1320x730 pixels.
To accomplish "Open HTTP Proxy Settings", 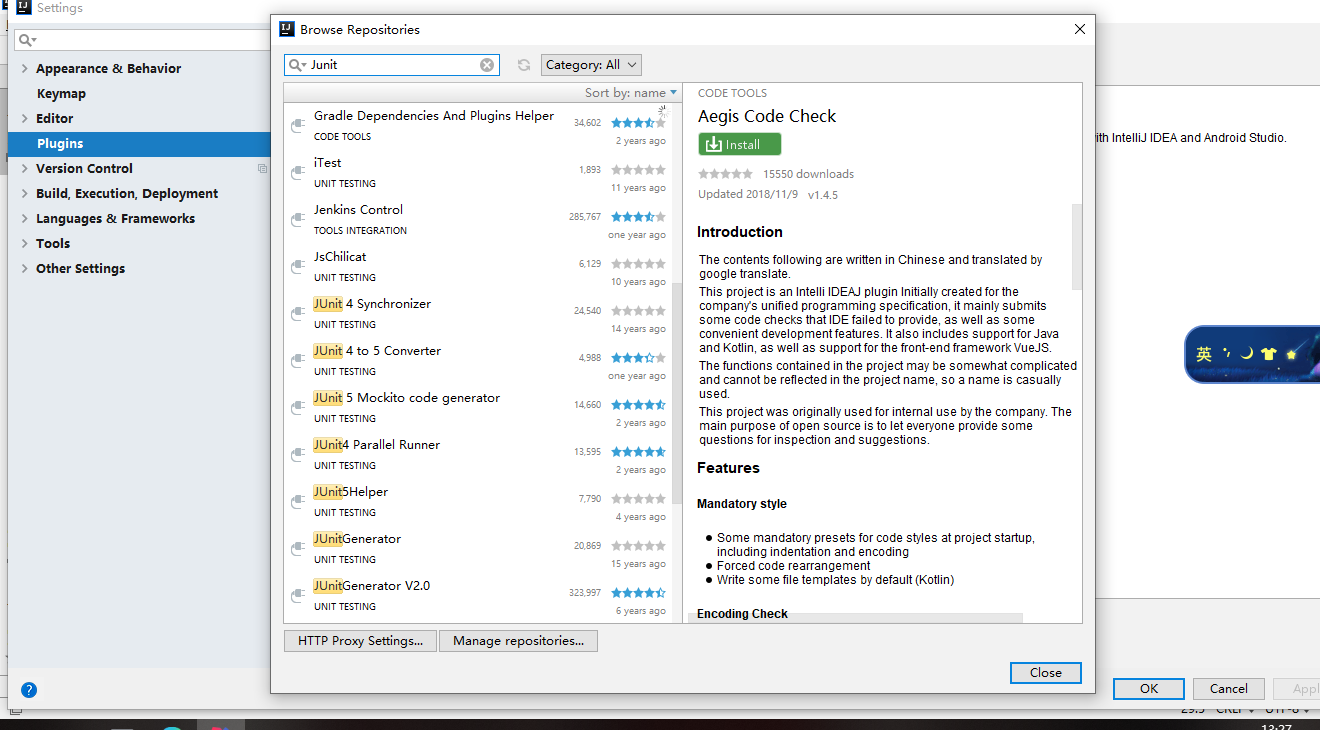I will pyautogui.click(x=359, y=640).
